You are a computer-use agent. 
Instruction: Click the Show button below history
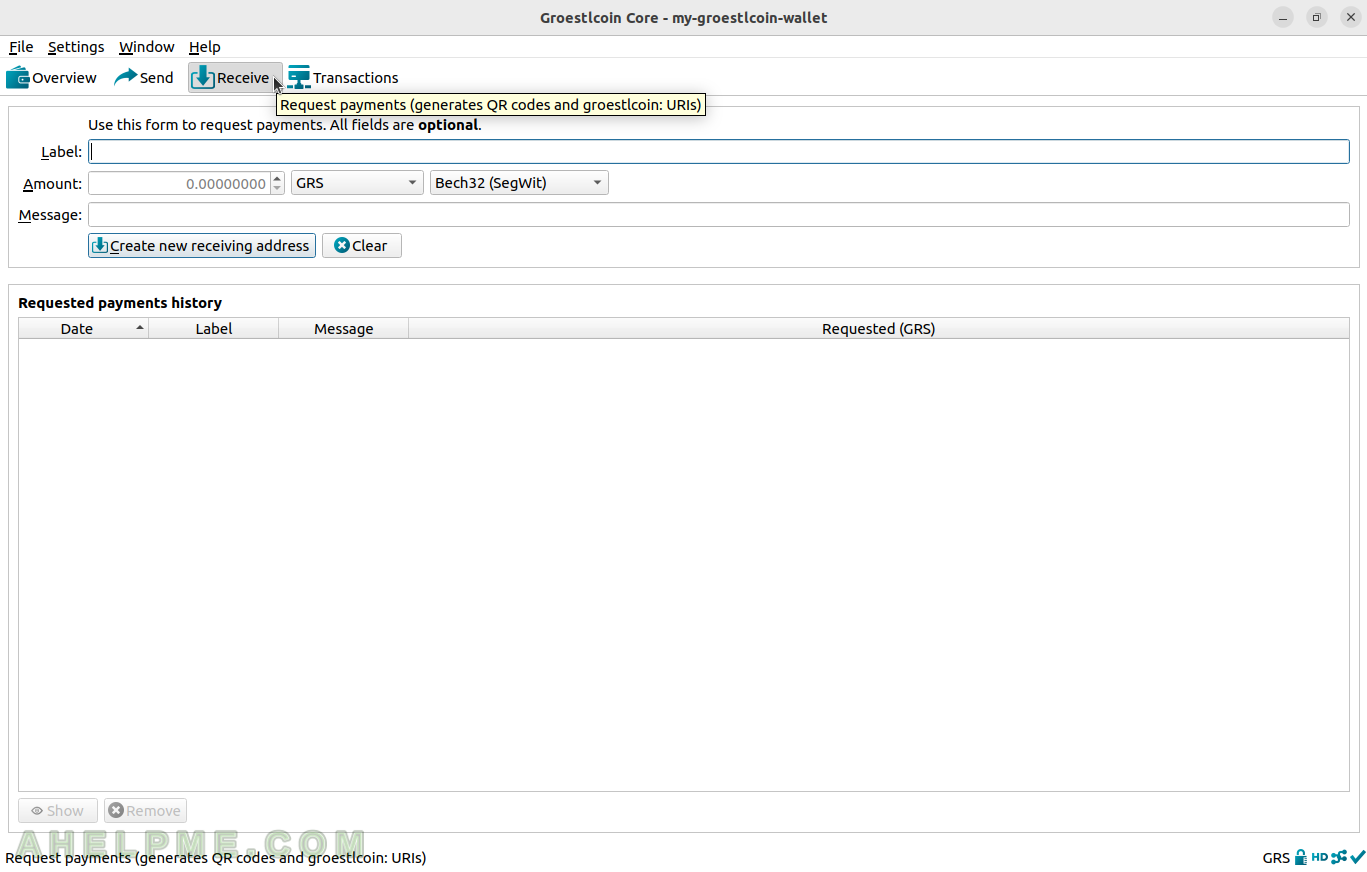pyautogui.click(x=58, y=811)
